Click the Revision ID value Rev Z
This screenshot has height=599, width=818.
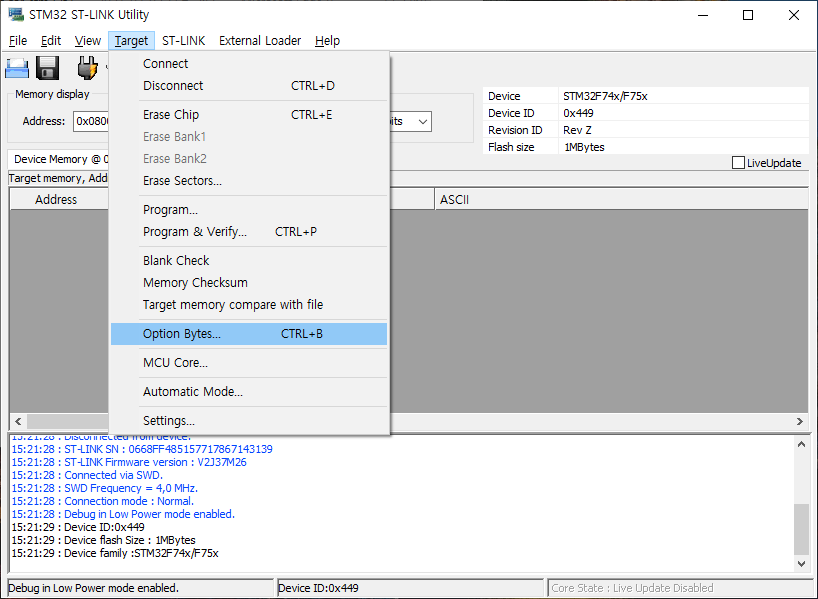coord(577,130)
